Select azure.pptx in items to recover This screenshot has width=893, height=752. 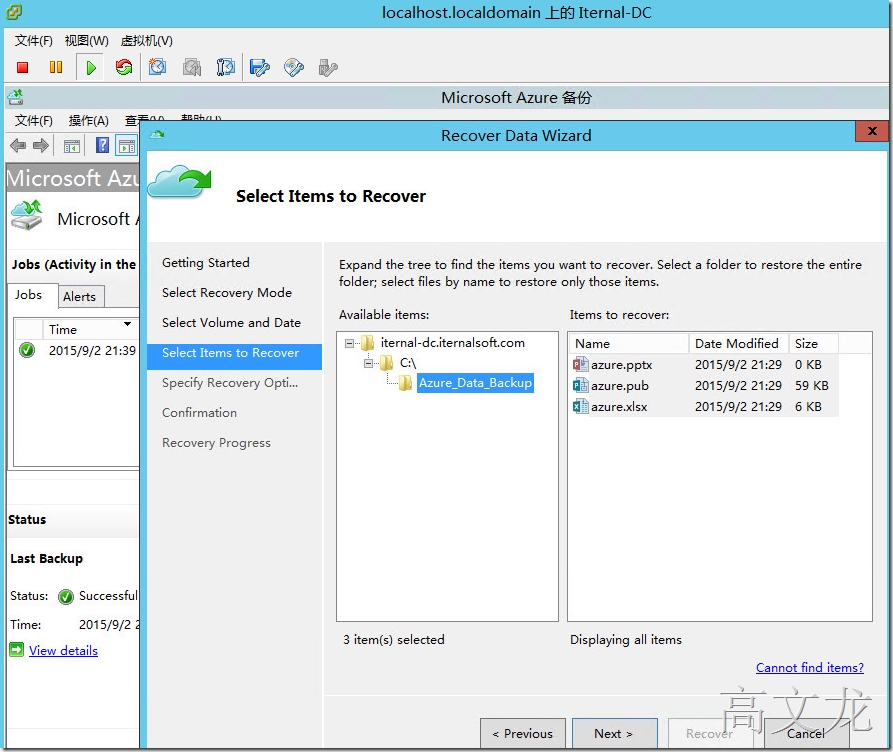[x=621, y=365]
